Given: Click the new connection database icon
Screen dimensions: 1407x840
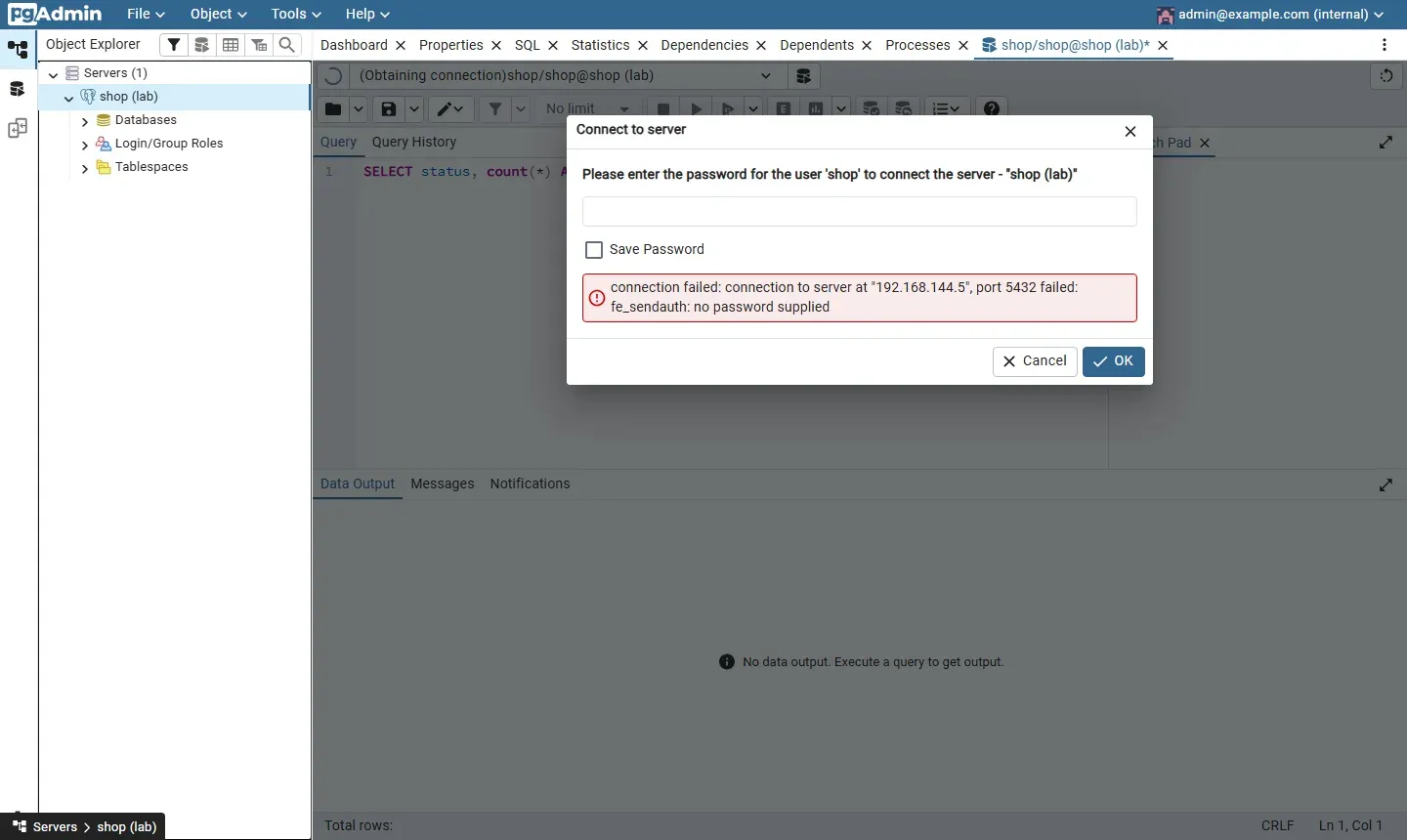Looking at the screenshot, I should [803, 76].
